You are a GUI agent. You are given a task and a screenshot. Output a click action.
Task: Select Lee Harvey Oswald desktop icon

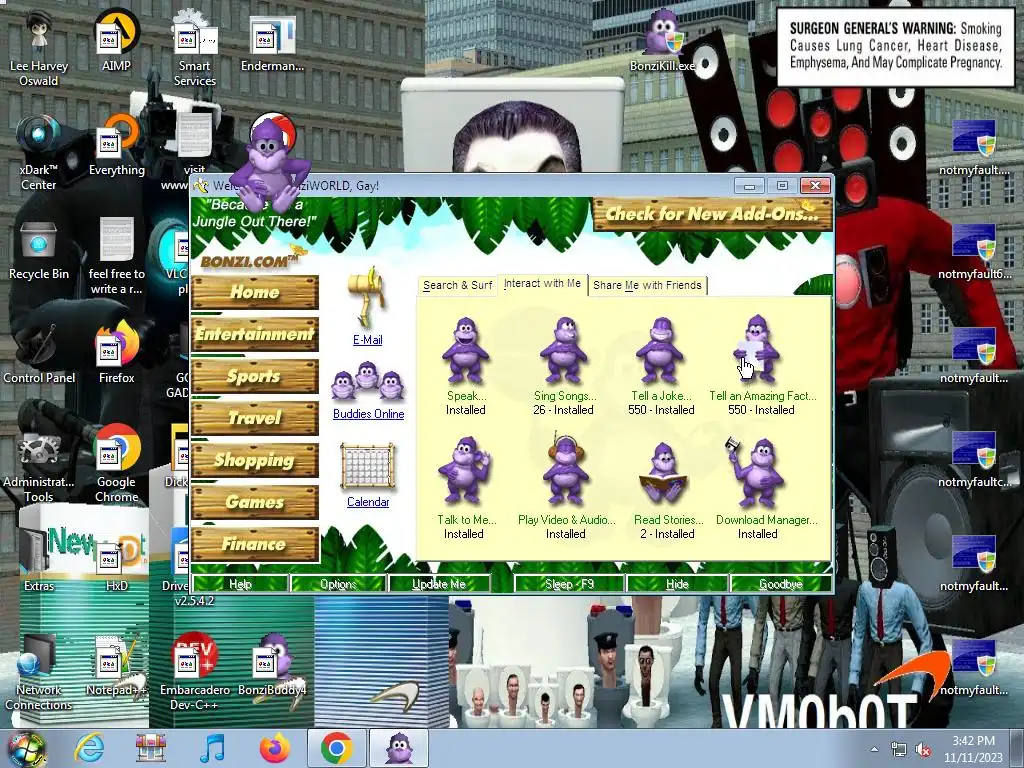[39, 47]
